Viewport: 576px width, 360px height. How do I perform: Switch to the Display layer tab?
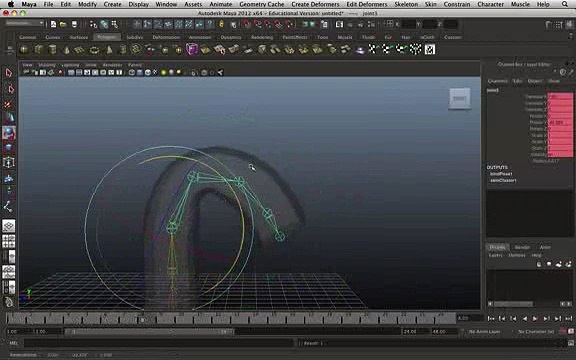point(497,247)
